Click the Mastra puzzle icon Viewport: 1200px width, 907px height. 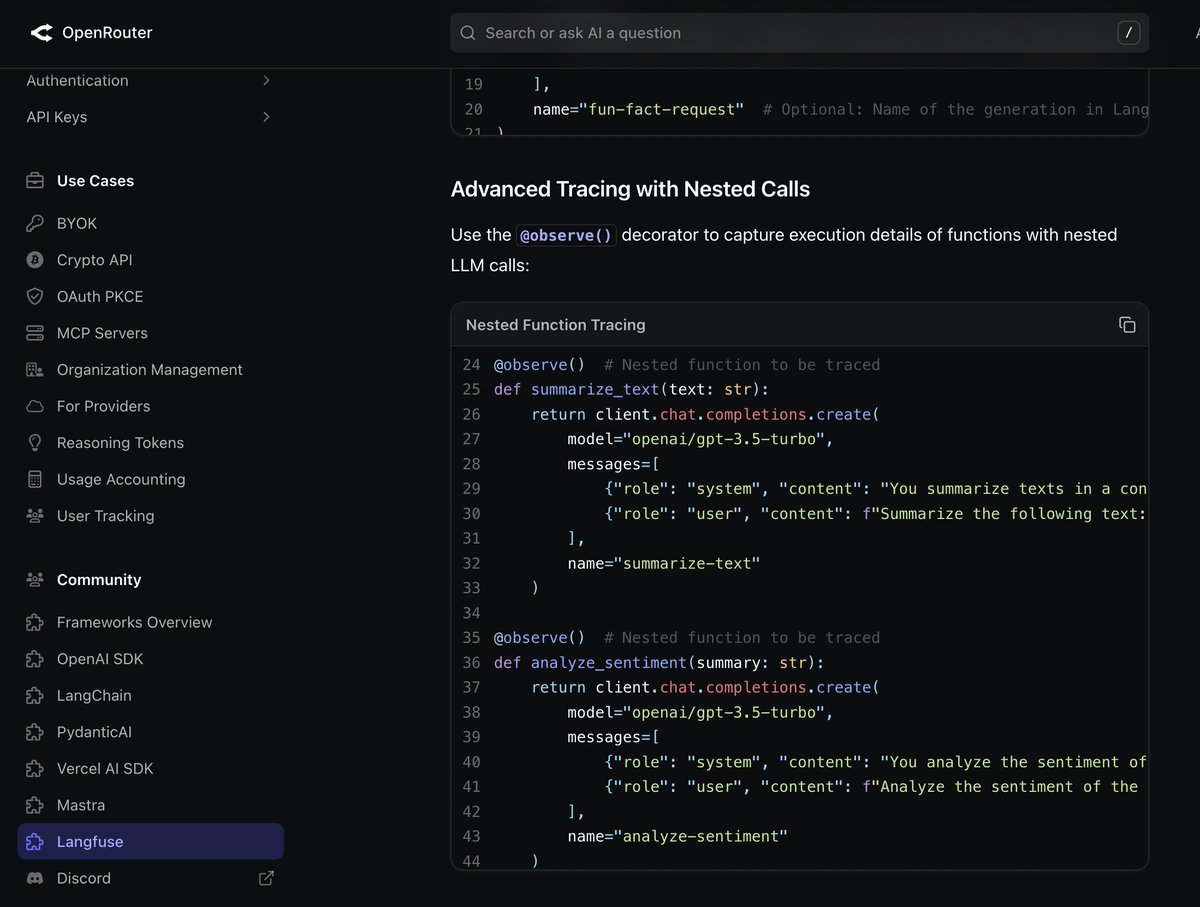coord(35,805)
